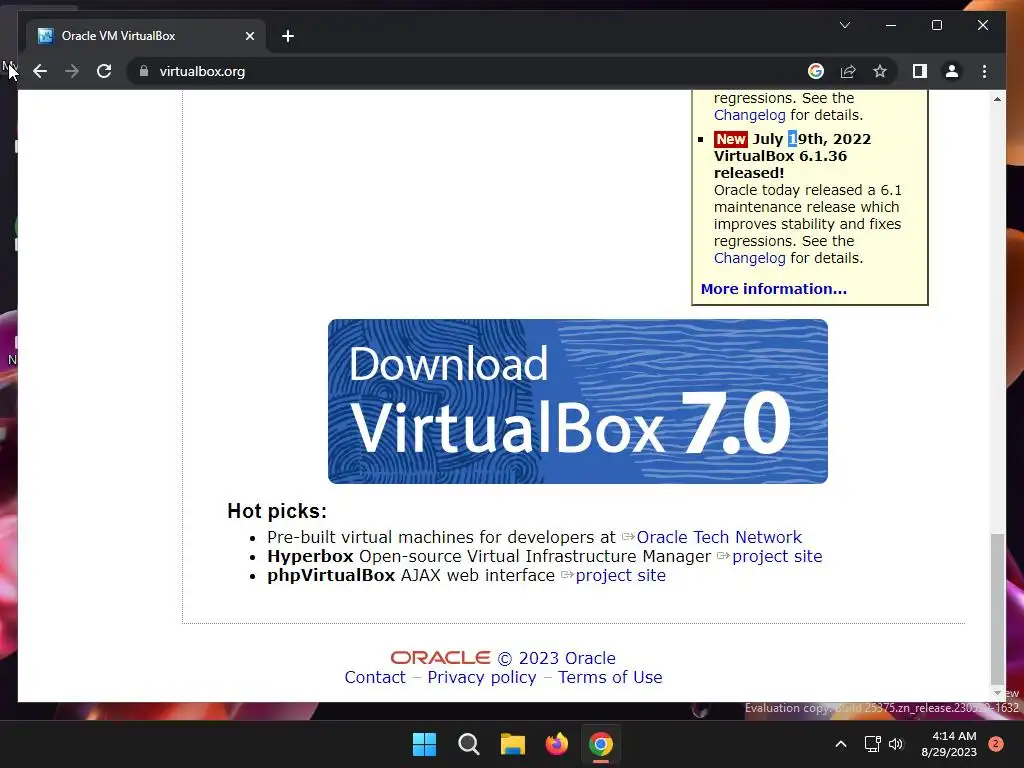The width and height of the screenshot is (1024, 768).
Task: Go back to the previous page in Chrome
Action: (40, 71)
